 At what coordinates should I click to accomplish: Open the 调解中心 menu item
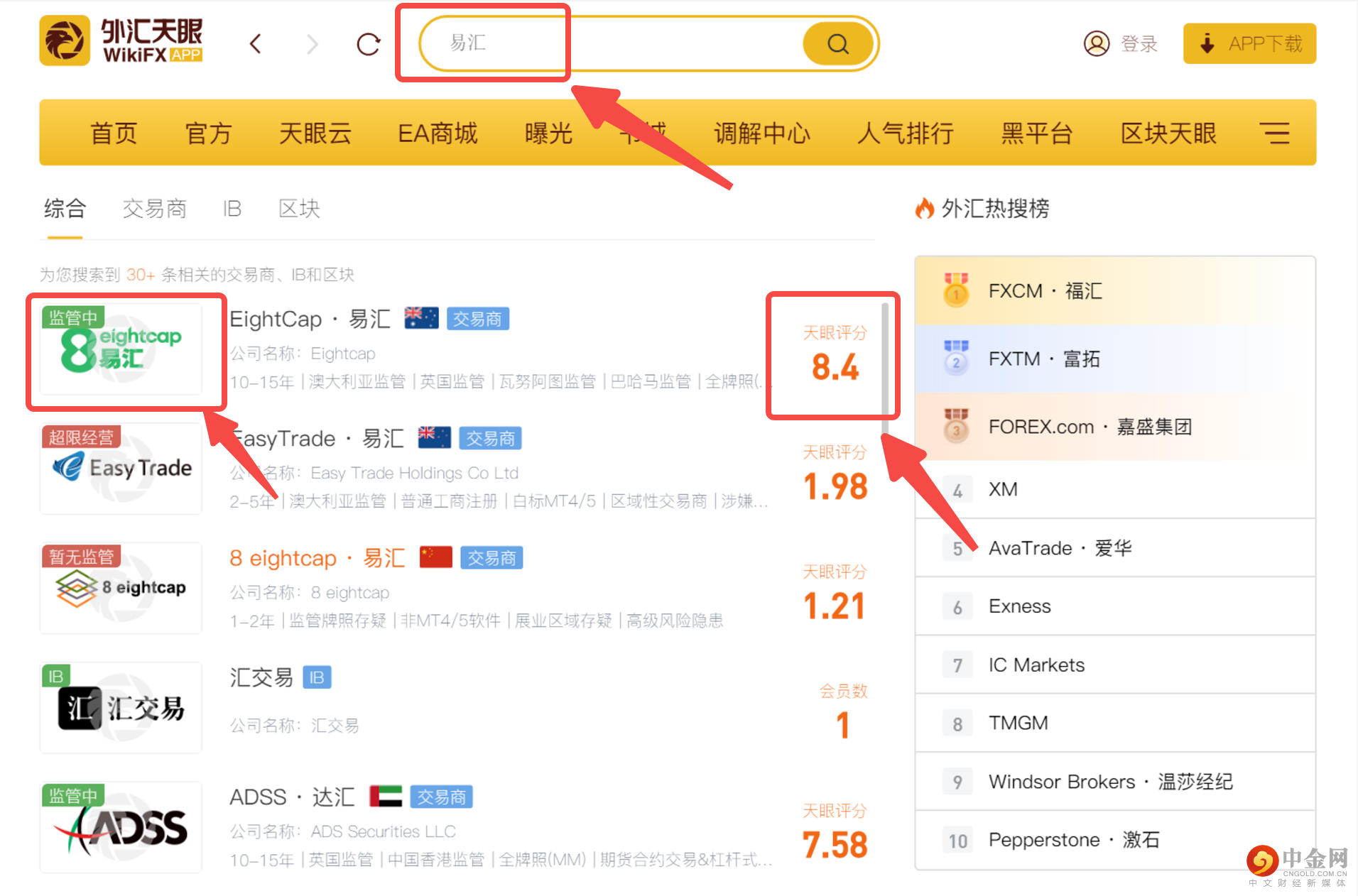point(762,133)
